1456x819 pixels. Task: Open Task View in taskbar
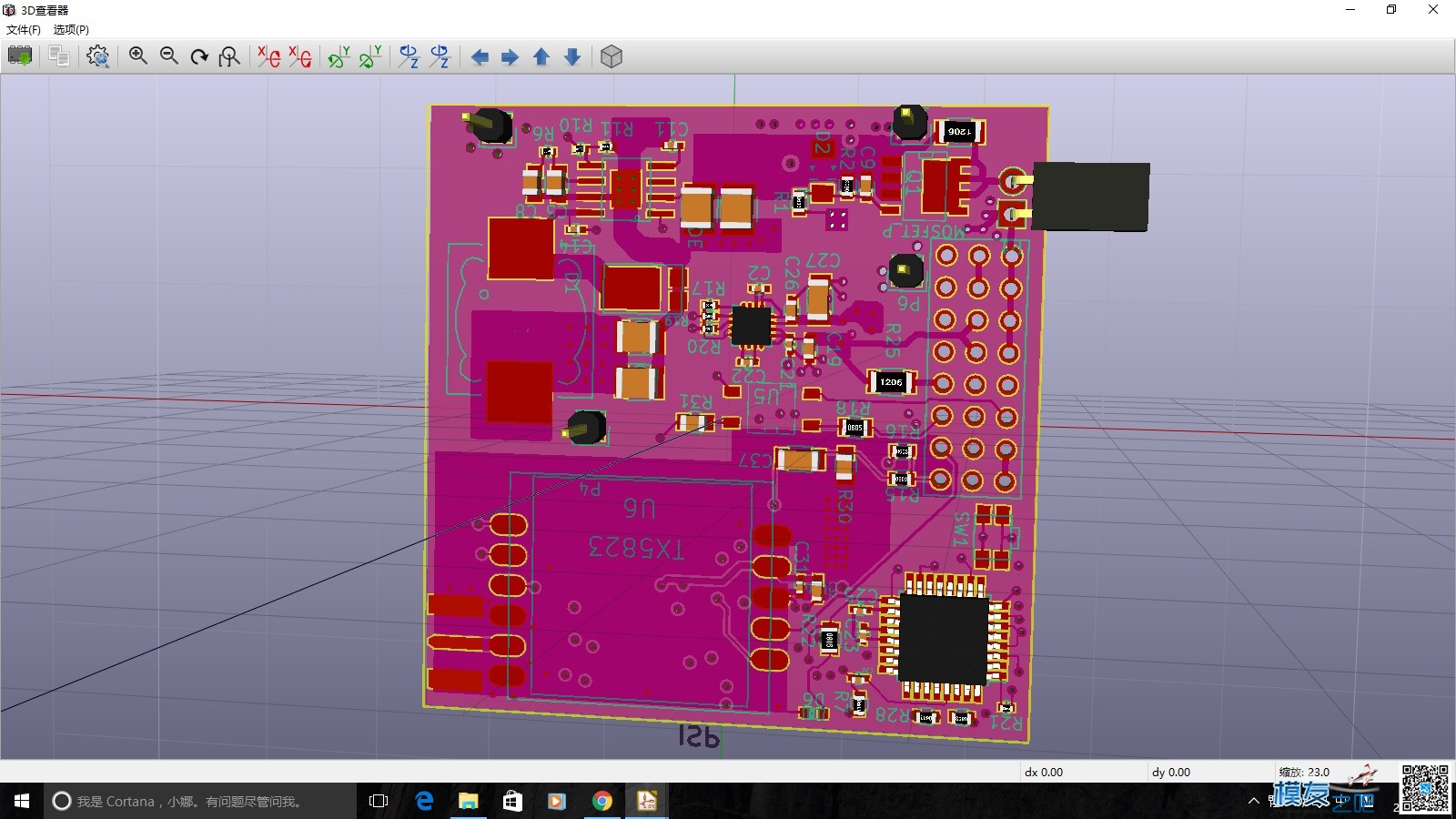[x=379, y=801]
